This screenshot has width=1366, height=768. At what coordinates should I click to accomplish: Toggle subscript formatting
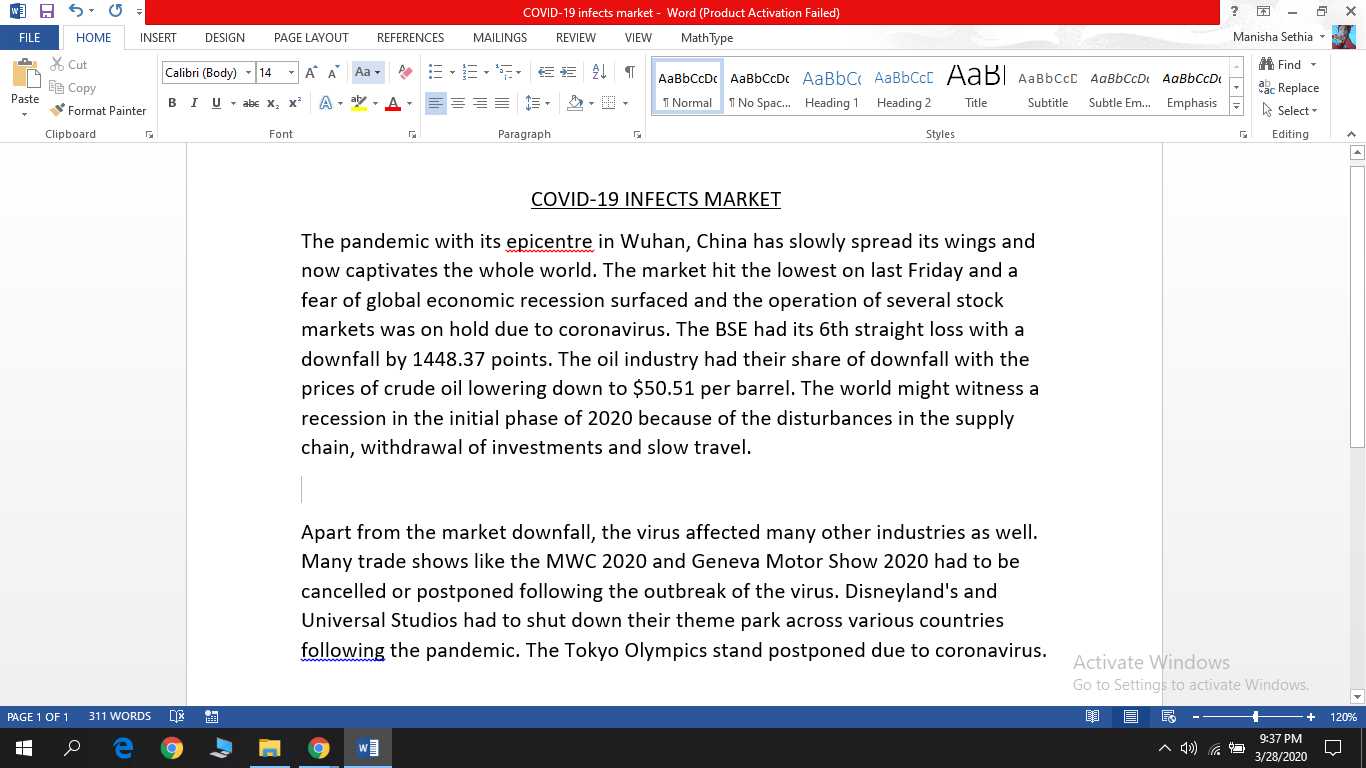tap(273, 103)
